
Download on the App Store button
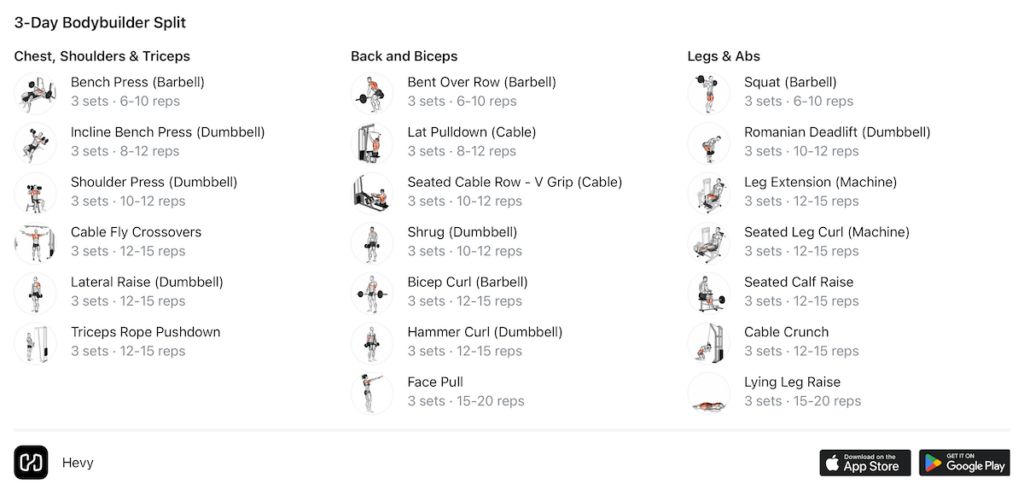(x=865, y=463)
